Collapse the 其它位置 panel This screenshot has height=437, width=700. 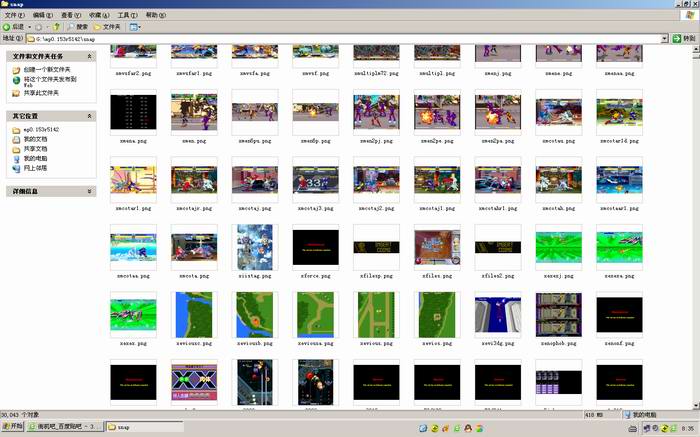coord(89,116)
